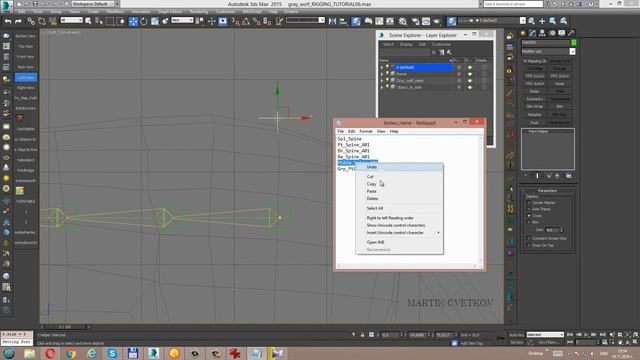
Task: Click Spl_Spine line in Notepad
Action: click(x=349, y=139)
